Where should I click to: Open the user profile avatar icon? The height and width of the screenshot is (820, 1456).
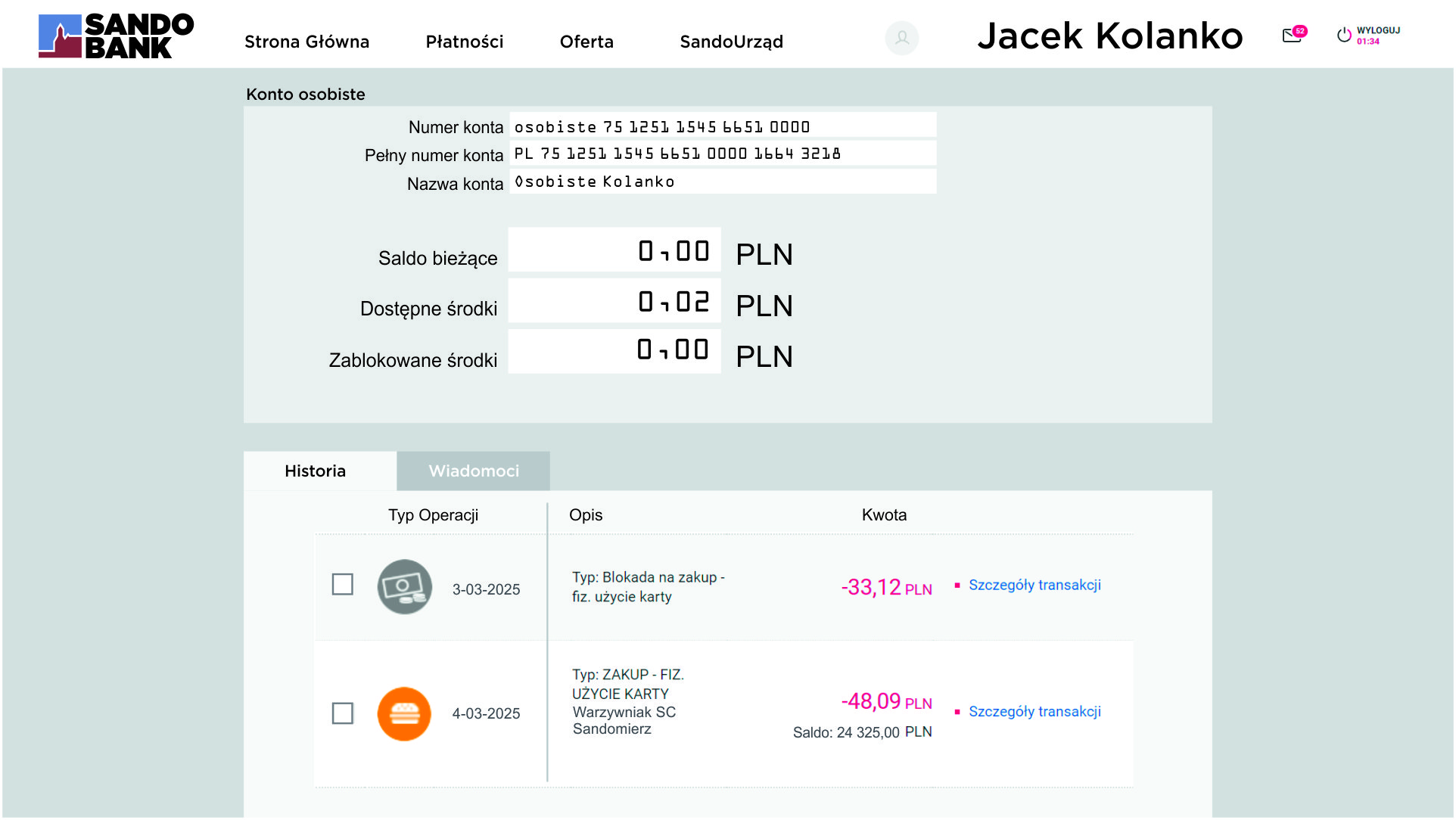coord(901,38)
